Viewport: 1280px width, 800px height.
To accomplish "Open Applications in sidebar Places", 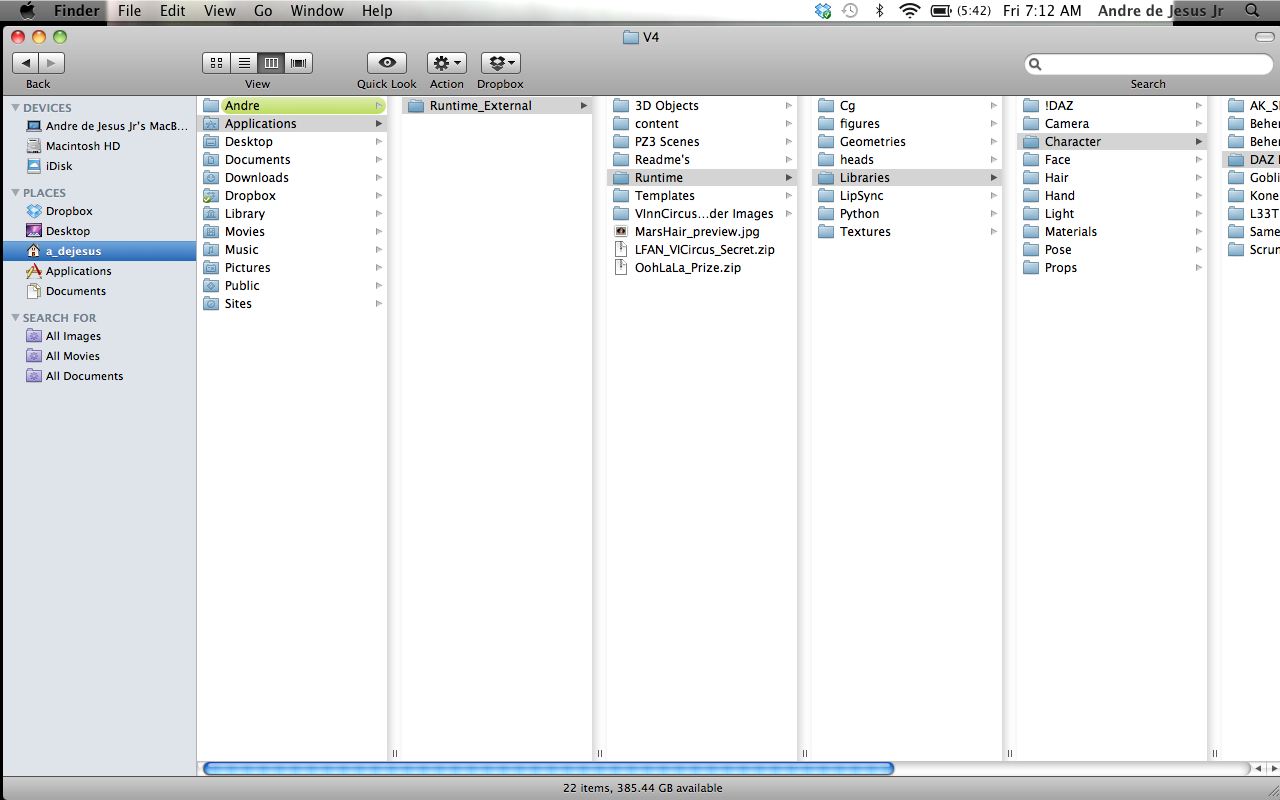I will click(x=99, y=271).
